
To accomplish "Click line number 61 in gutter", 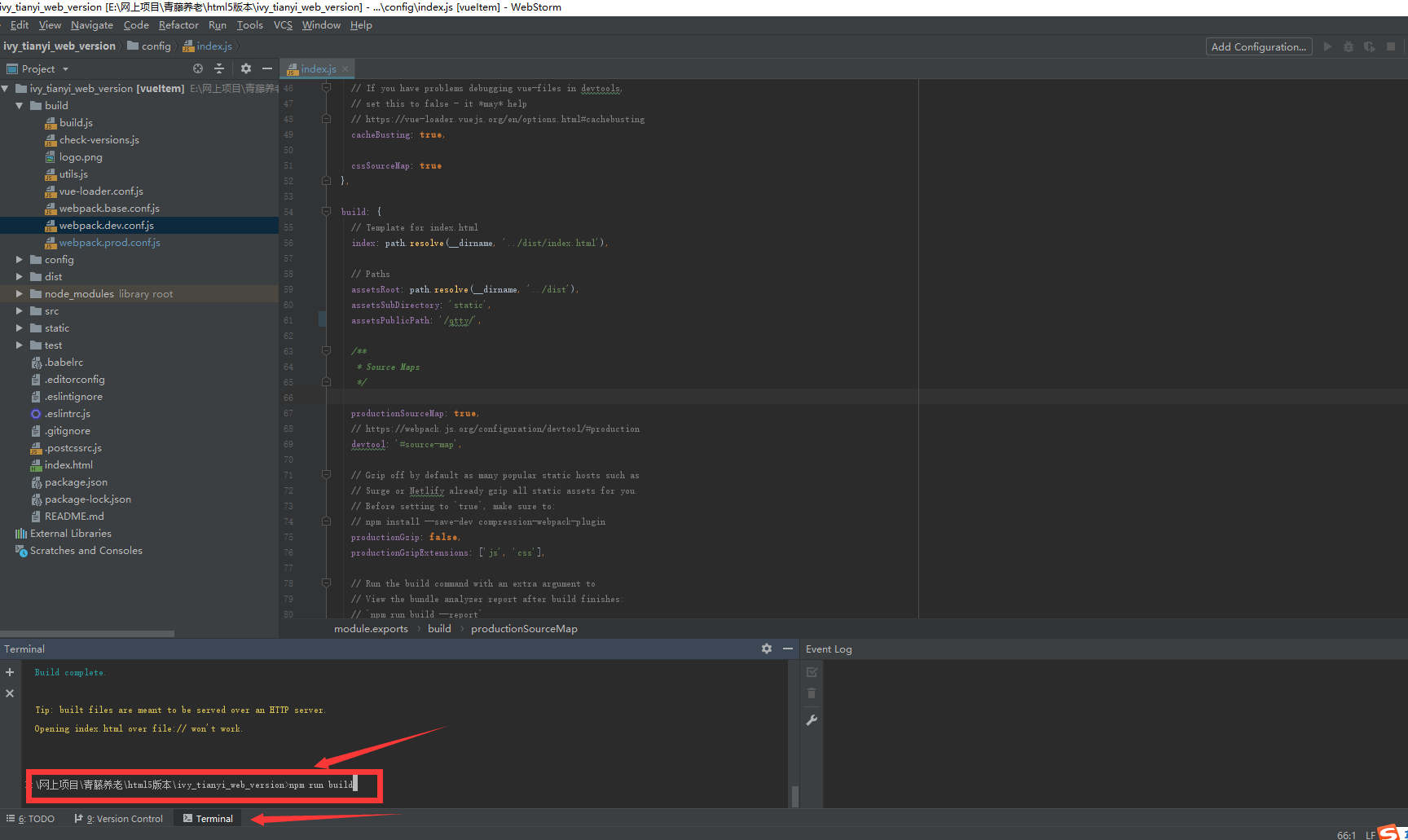I will pos(288,321).
